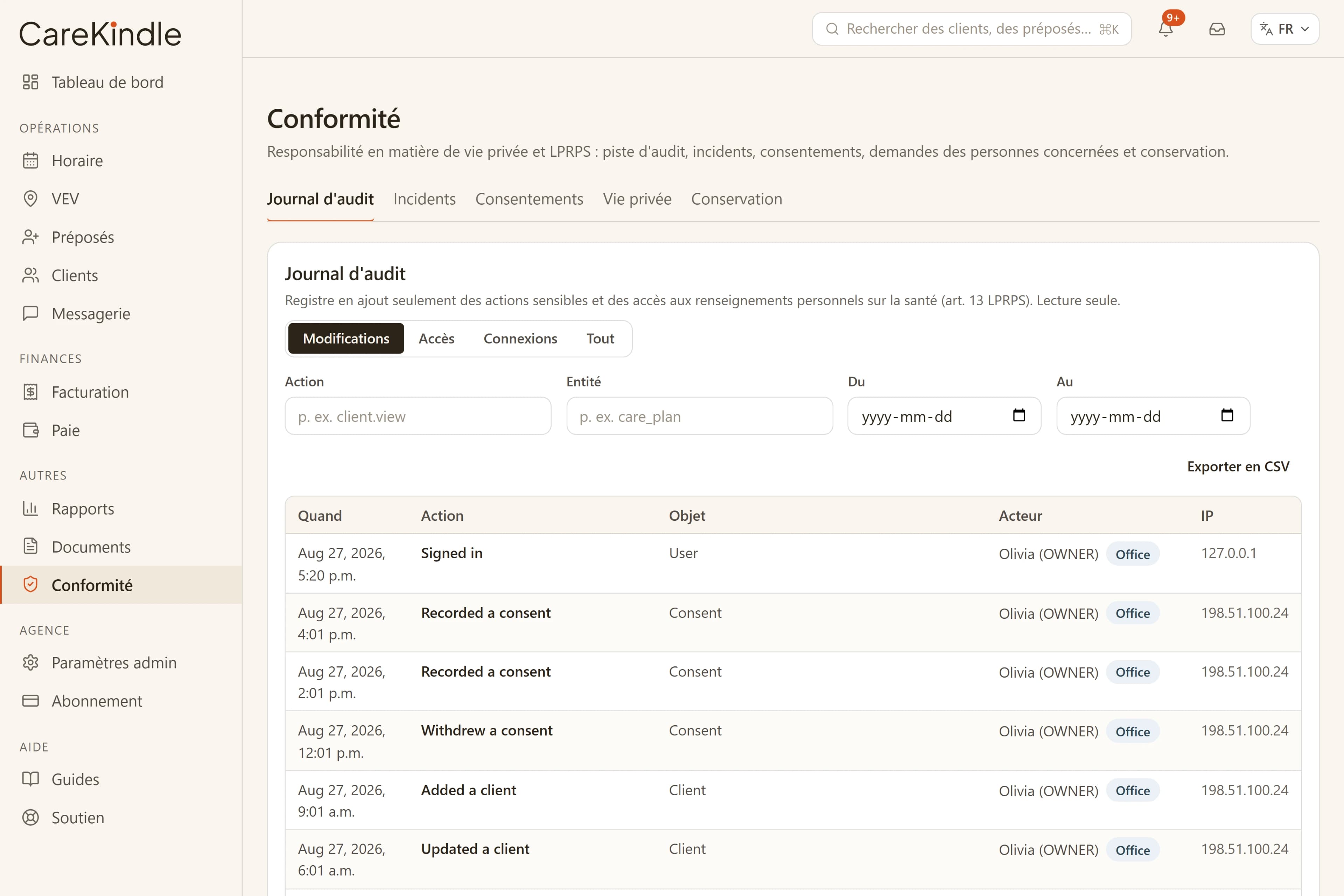Open the Guides help link
The height and width of the screenshot is (896, 1344).
[x=121, y=779]
